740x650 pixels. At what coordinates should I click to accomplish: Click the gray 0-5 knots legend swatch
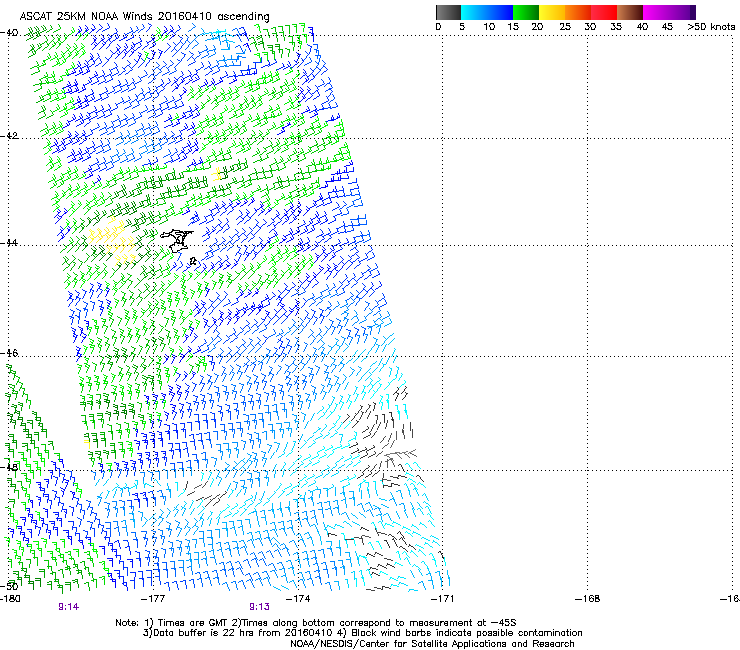[448, 12]
